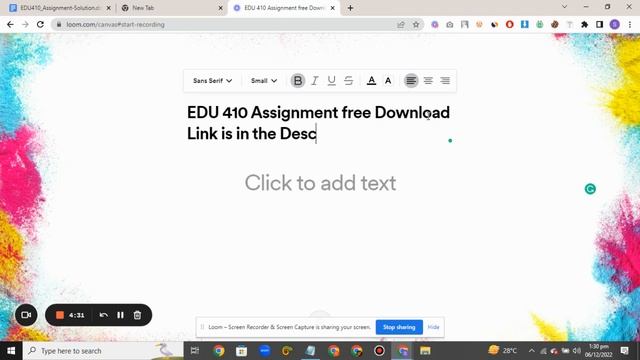Open the Chrome profile avatar

(615, 24)
